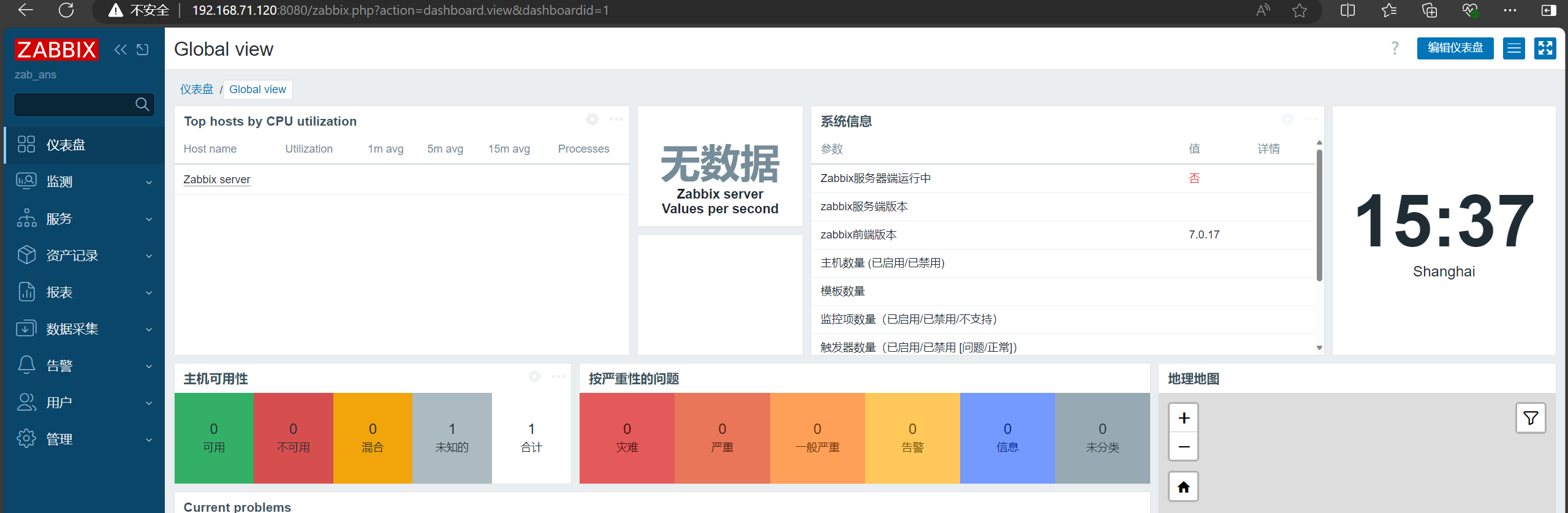
Task: Reset geomap to home view
Action: pyautogui.click(x=1183, y=487)
